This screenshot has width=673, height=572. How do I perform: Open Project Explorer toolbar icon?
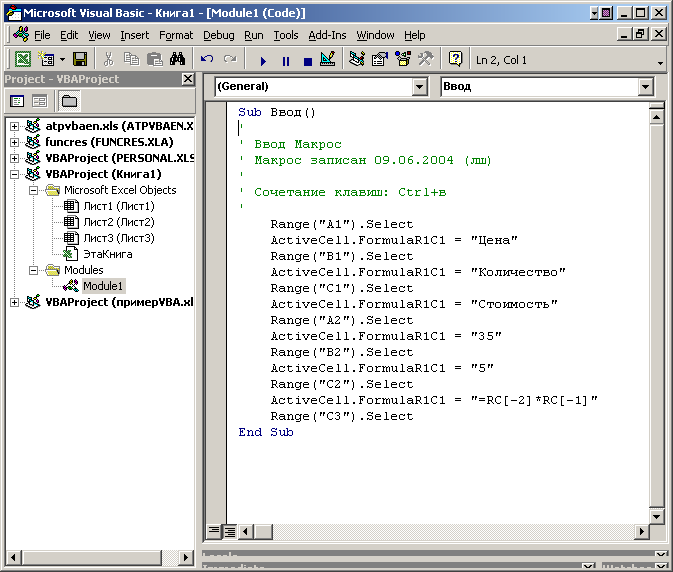tap(357, 59)
